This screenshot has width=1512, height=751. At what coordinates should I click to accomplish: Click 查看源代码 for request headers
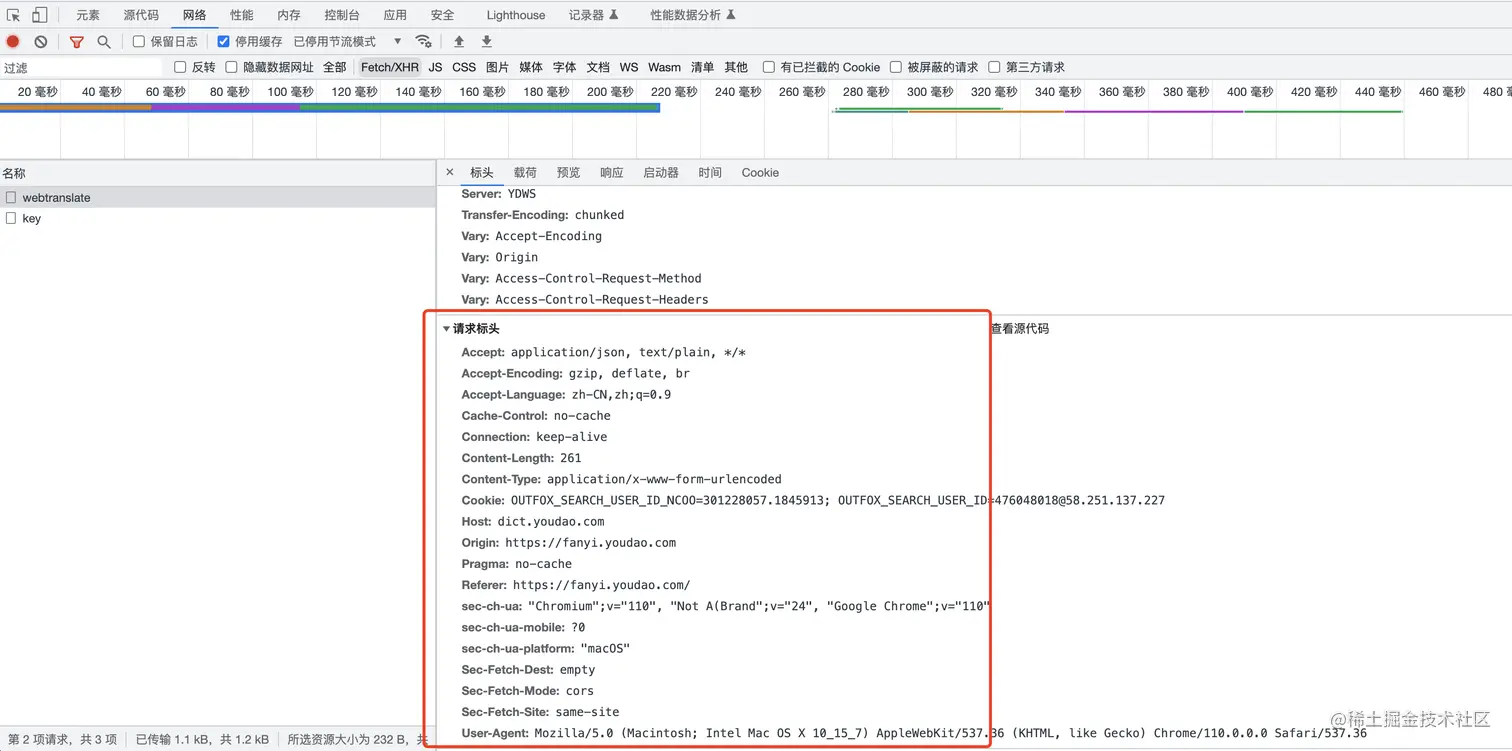pyautogui.click(x=1020, y=328)
